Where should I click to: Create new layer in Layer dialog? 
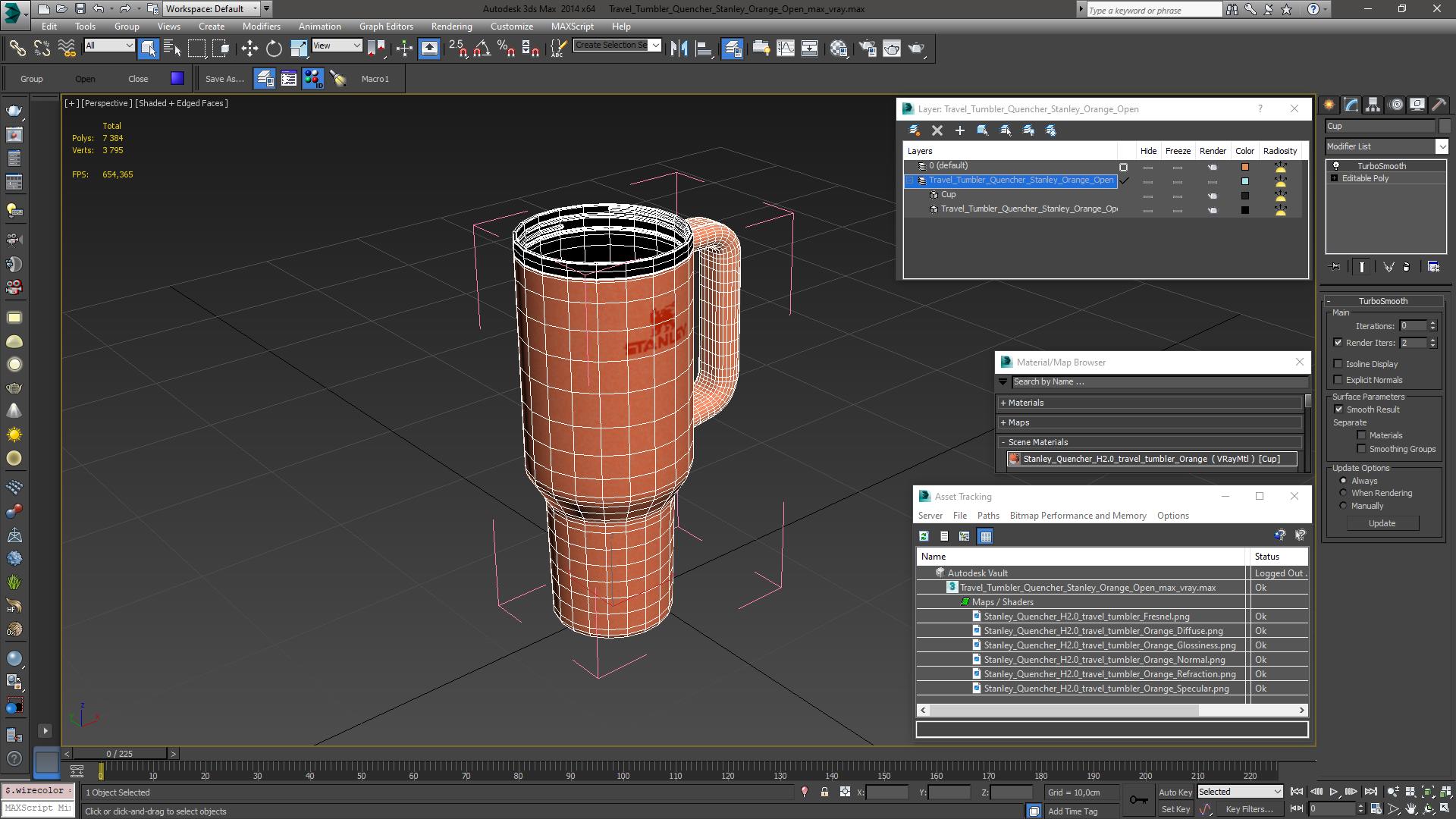[x=915, y=130]
